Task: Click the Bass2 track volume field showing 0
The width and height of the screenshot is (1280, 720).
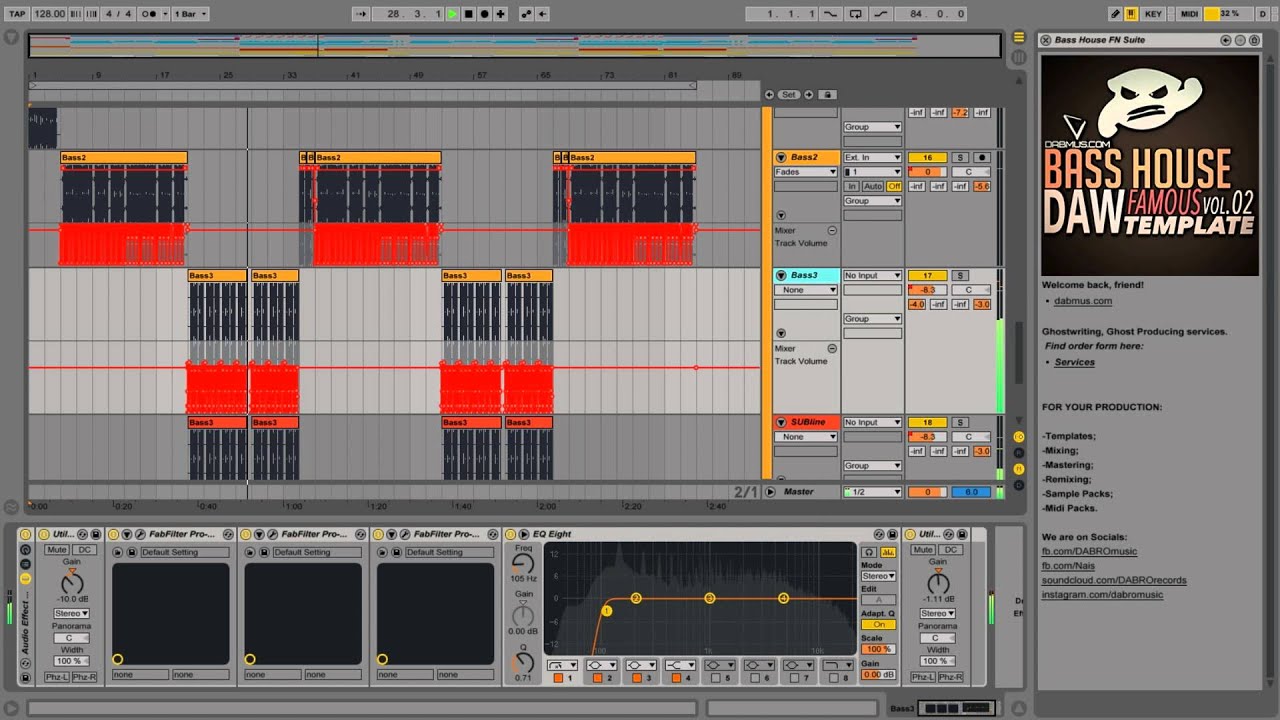Action: pyautogui.click(x=927, y=172)
